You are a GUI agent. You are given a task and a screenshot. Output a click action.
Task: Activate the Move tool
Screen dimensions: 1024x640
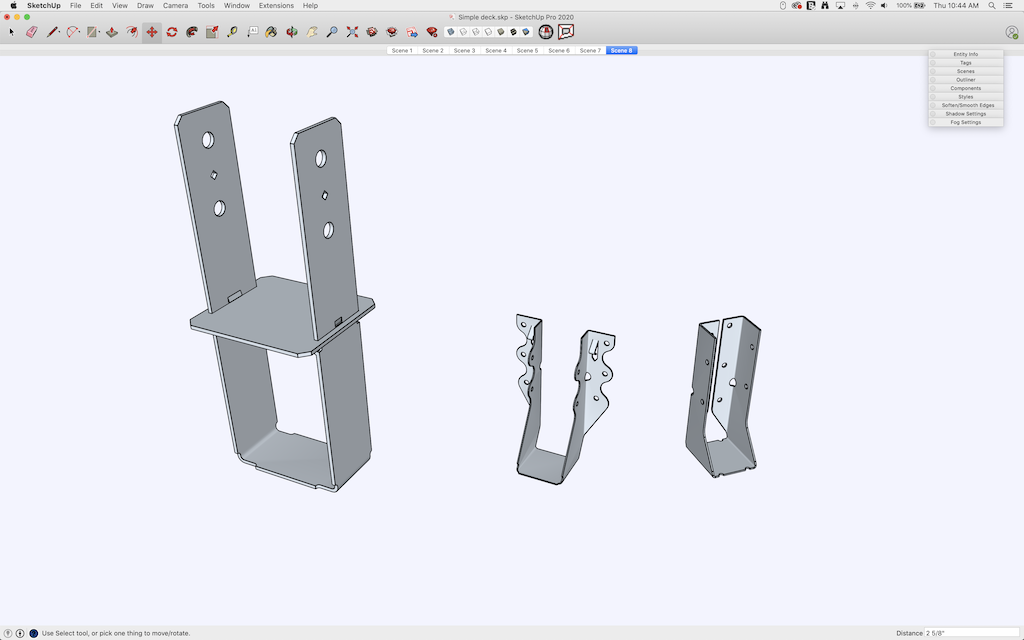151,32
